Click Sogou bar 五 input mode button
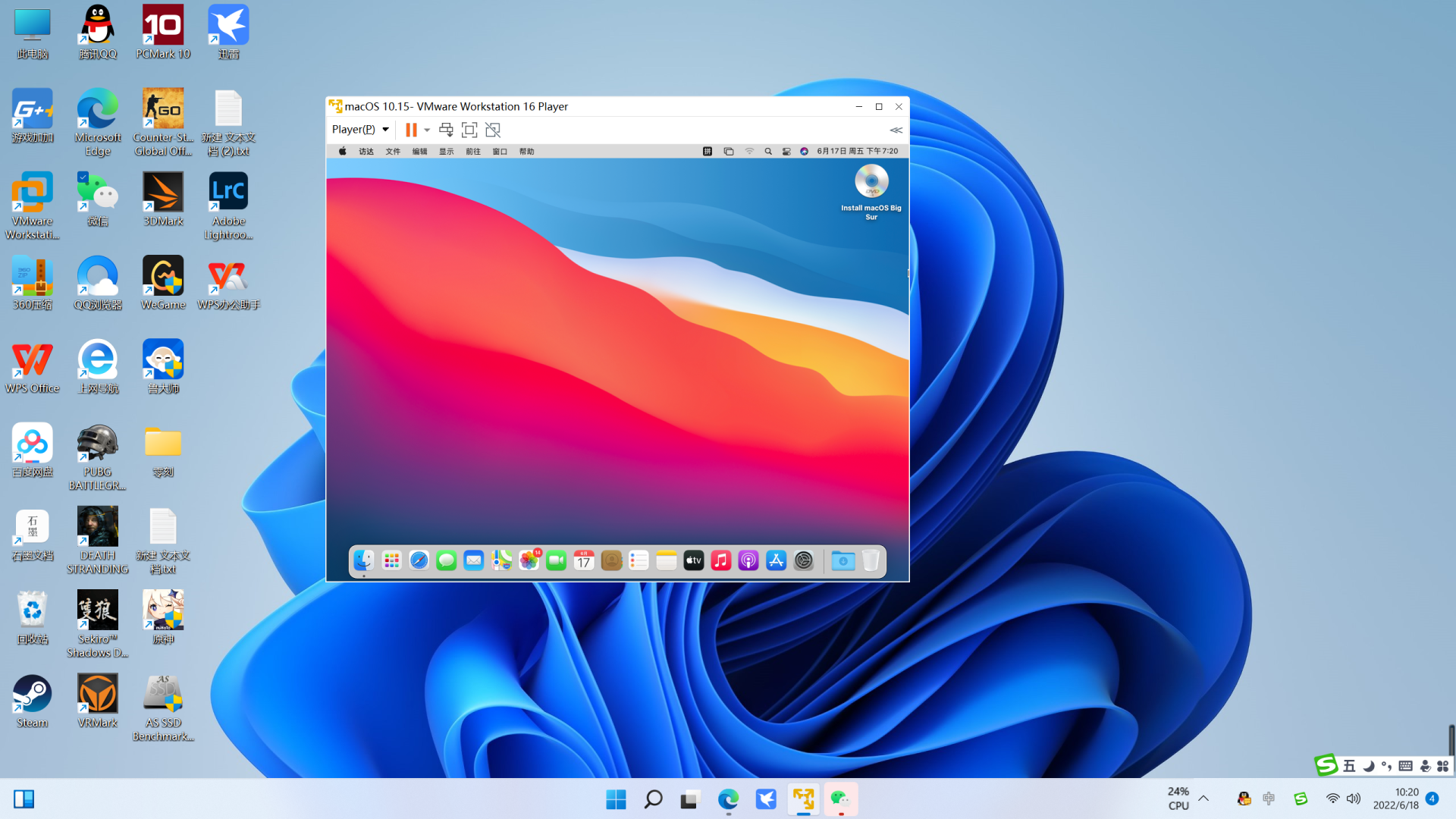The image size is (1456, 819). click(1350, 766)
